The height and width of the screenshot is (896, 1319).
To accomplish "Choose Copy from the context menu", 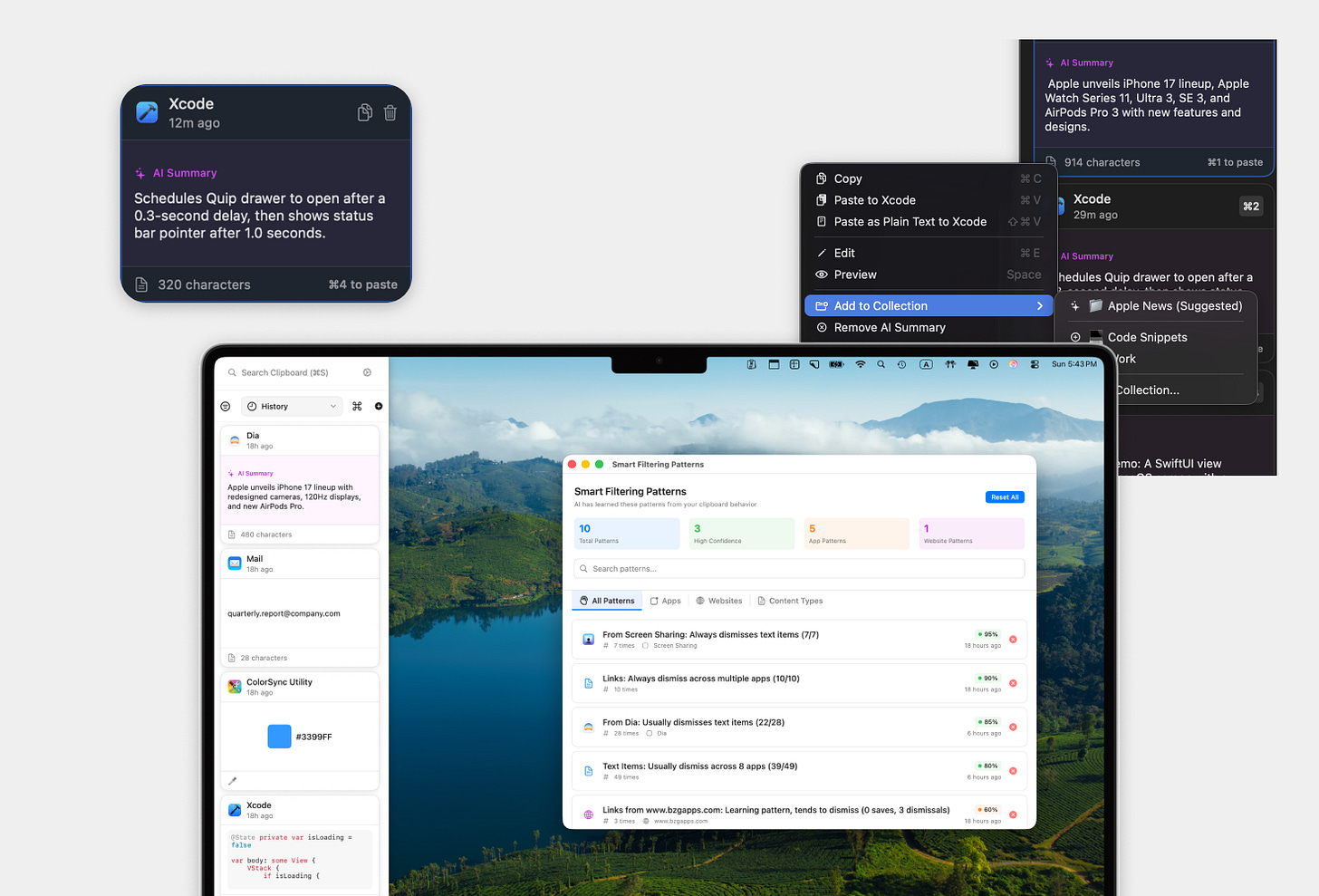I will click(x=929, y=178).
